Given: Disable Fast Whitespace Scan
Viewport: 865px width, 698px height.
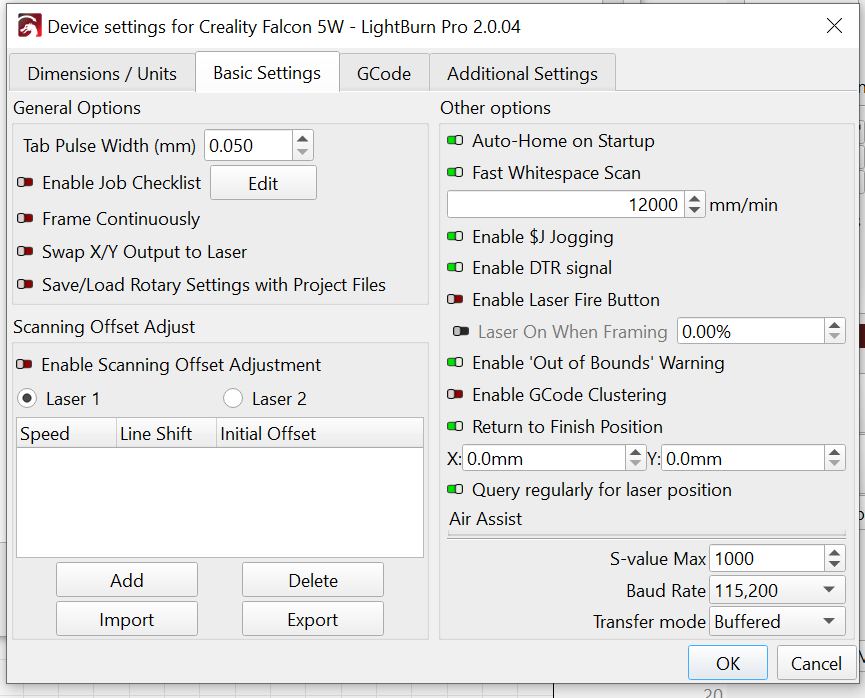Looking at the screenshot, I should [x=456, y=173].
